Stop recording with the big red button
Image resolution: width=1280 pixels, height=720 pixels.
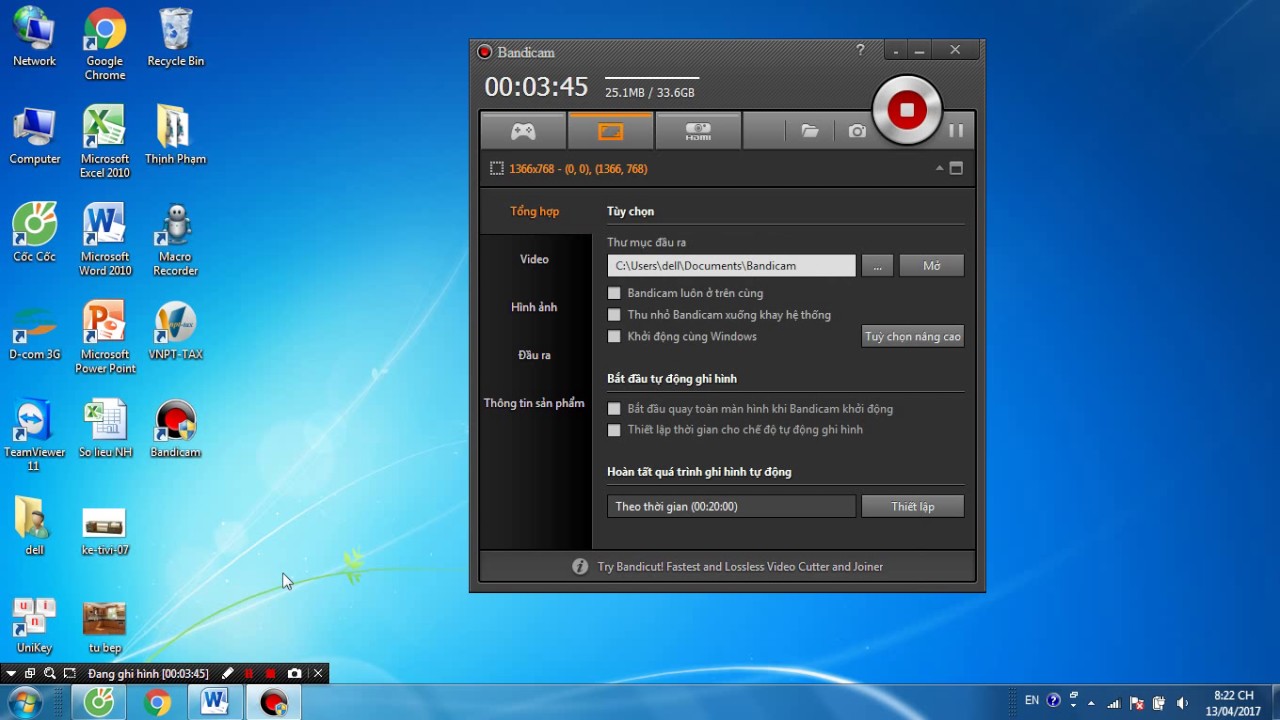tap(907, 110)
